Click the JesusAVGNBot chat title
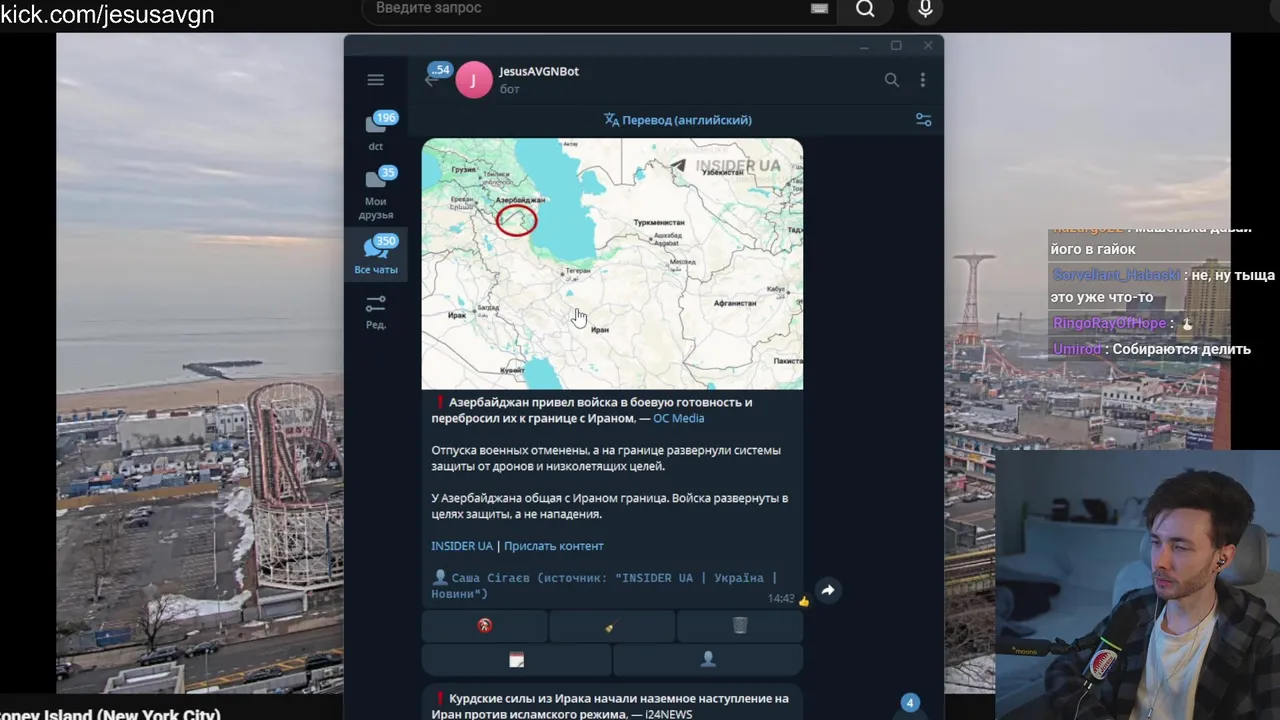This screenshot has width=1280, height=720. [539, 71]
